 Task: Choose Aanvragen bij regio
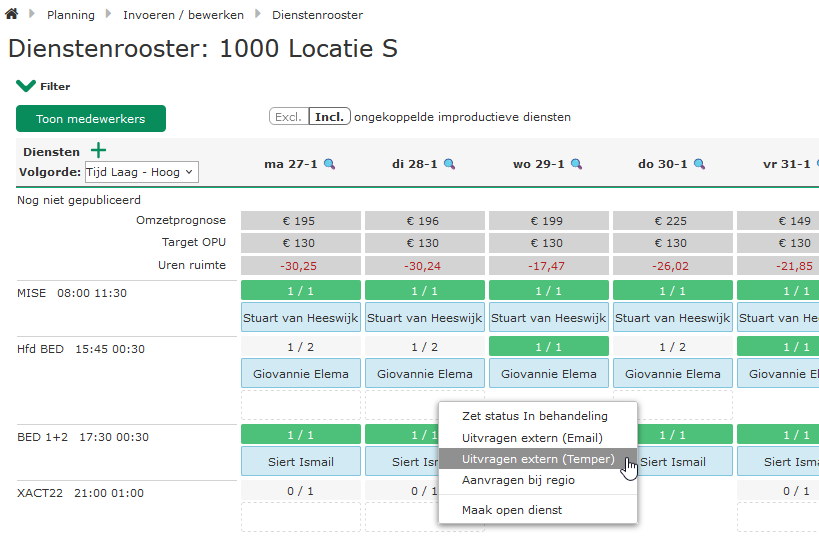[x=518, y=481]
